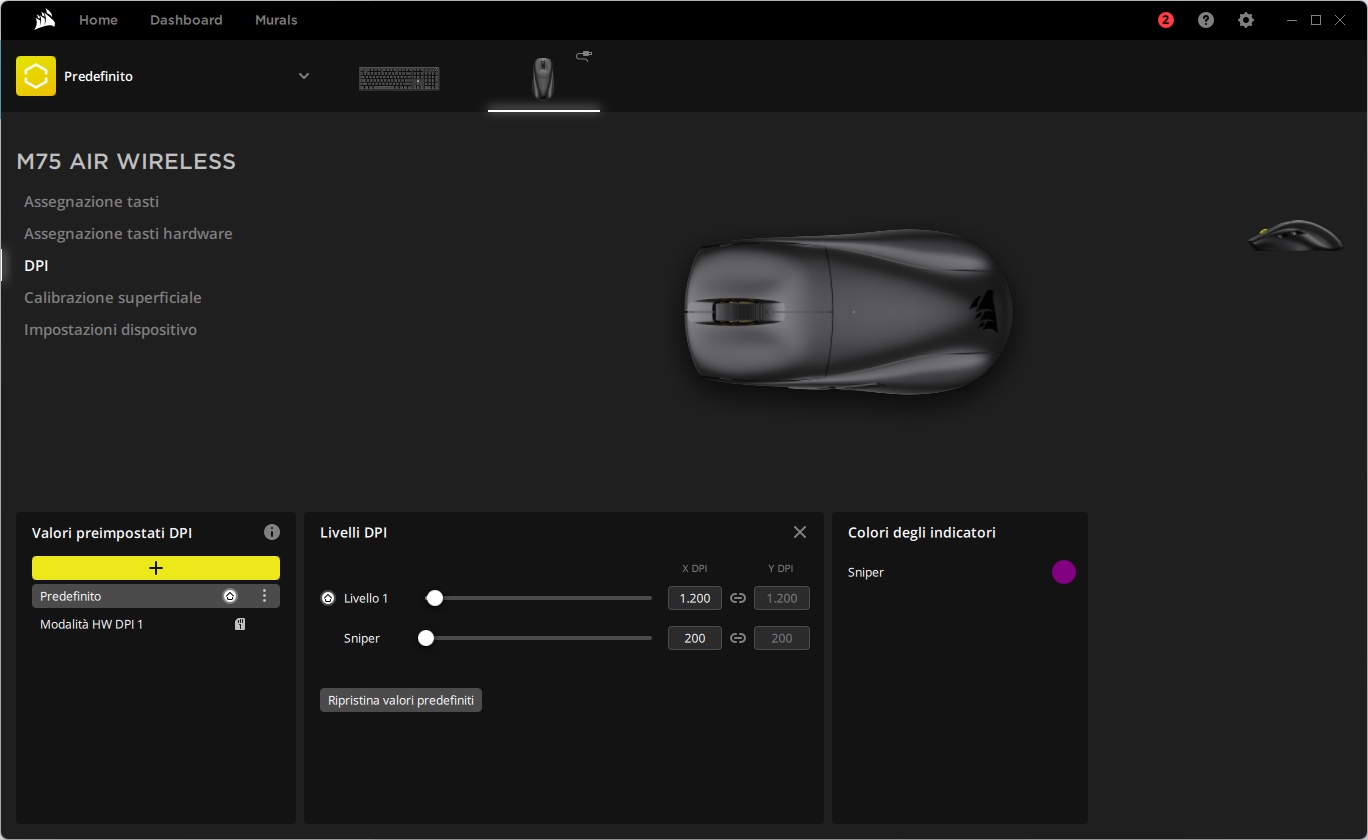Open the Dashboard tab
Viewport: 1368px width, 840px height.
point(186,20)
